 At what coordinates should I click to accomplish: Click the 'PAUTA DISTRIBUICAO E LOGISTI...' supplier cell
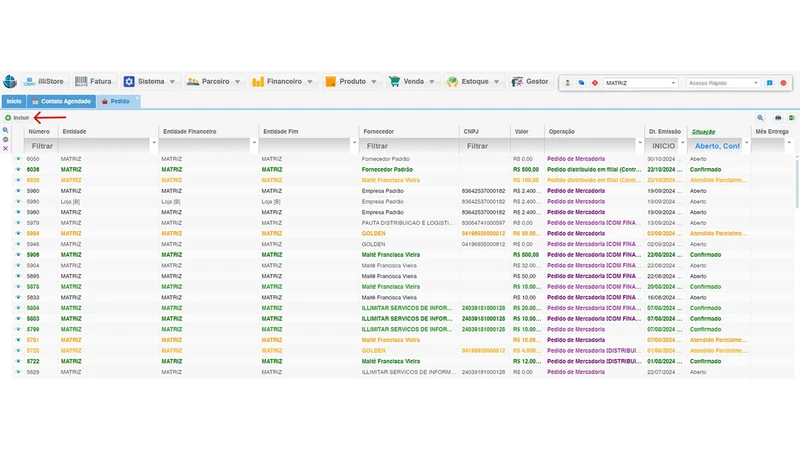(x=408, y=223)
